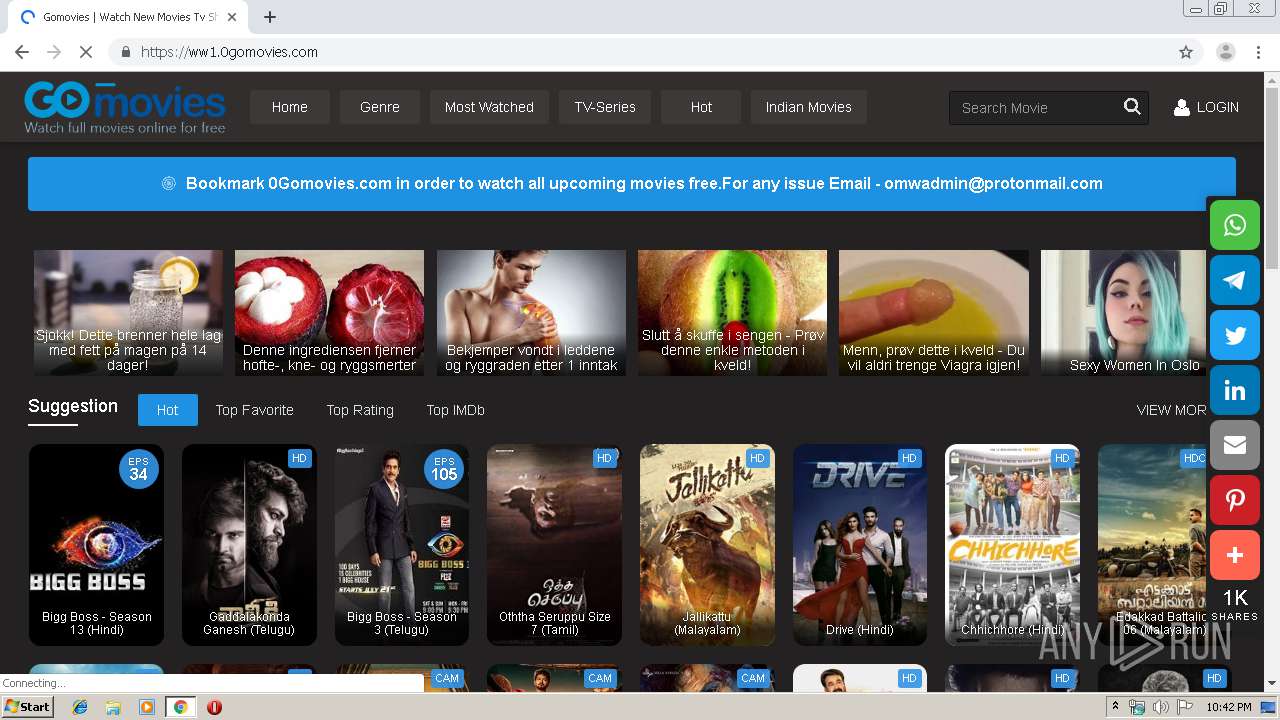The image size is (1280, 720).
Task: Open Edakkad Battalion 06 poster
Action: (1152, 545)
